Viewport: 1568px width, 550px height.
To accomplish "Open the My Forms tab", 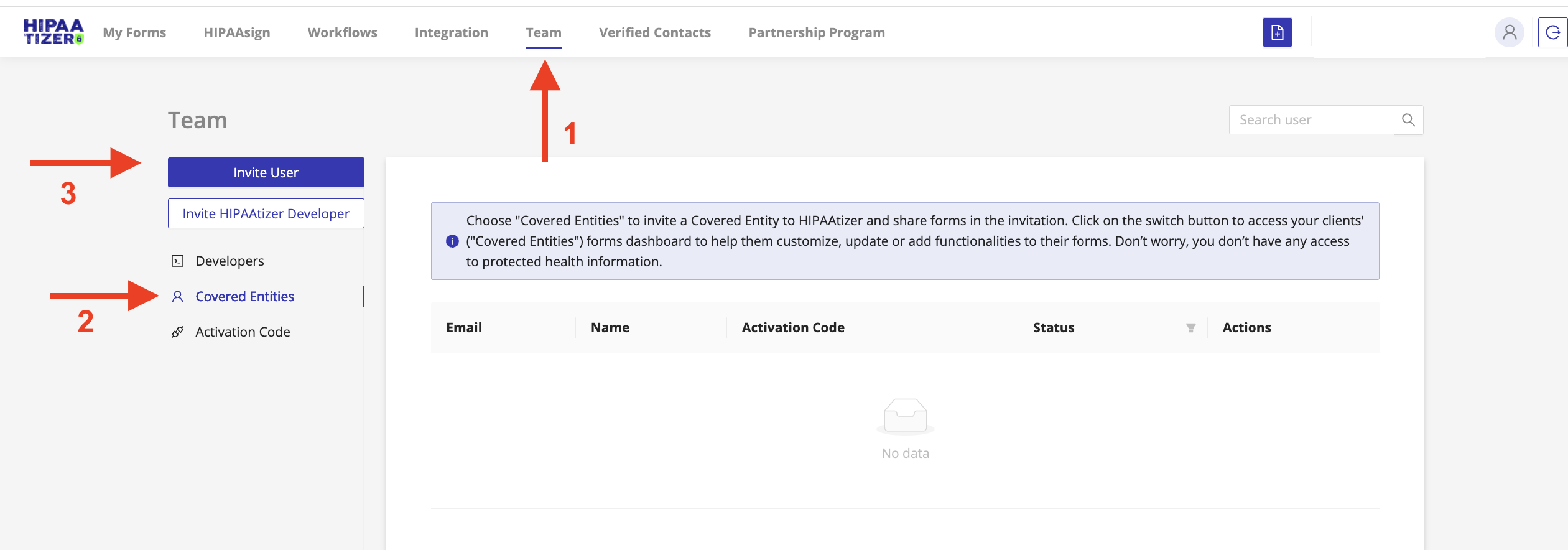I will tap(134, 33).
